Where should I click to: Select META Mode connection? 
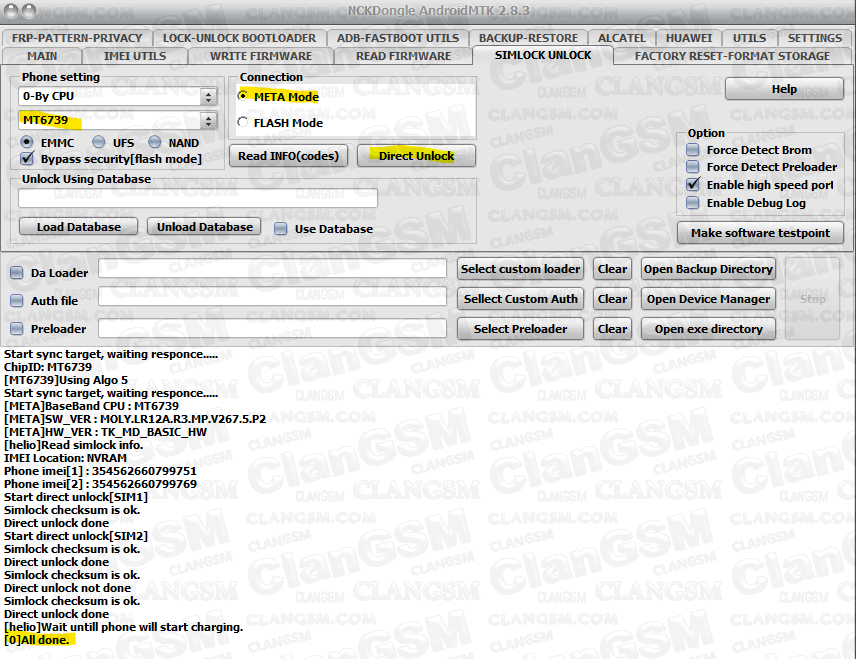243,96
